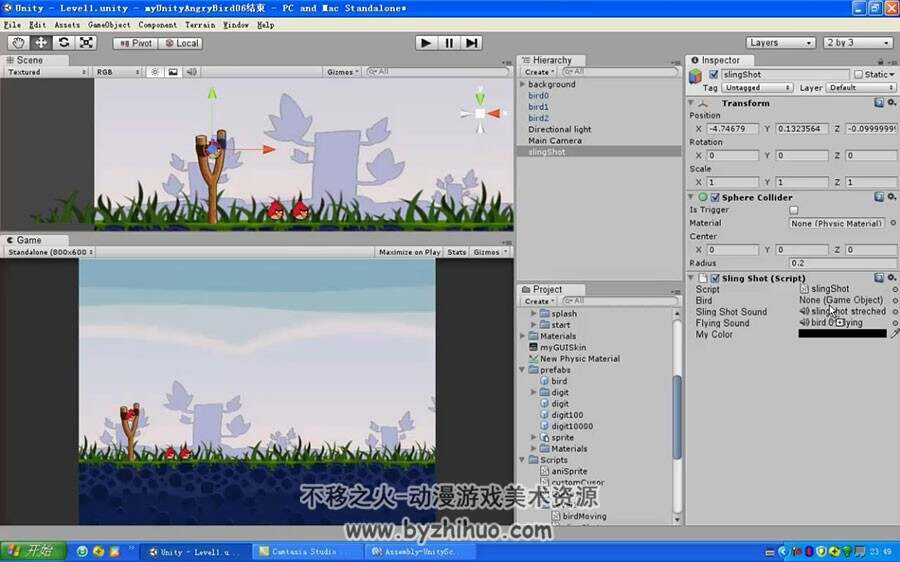Screen dimensions: 900x562
Task: Select the Rotate tool in toolbar
Action: click(x=63, y=43)
